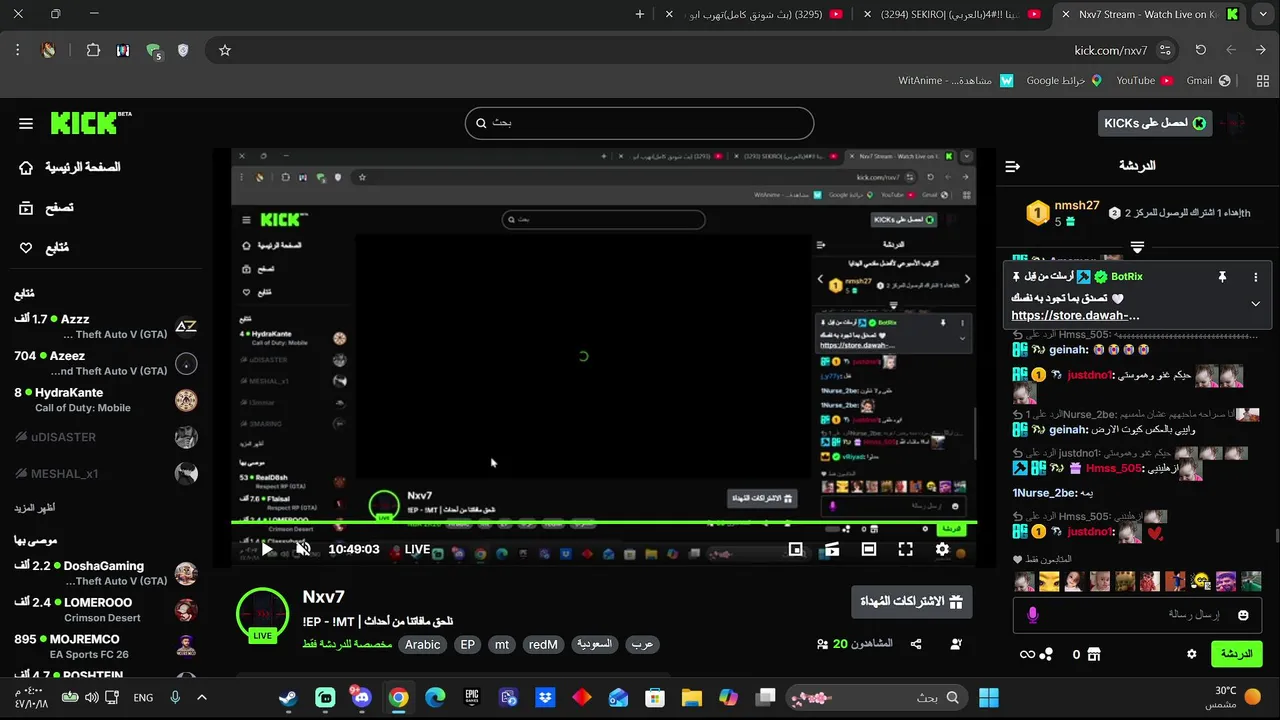Open the pinned message three-dot menu
Screen dimensions: 1280x720
1256,277
